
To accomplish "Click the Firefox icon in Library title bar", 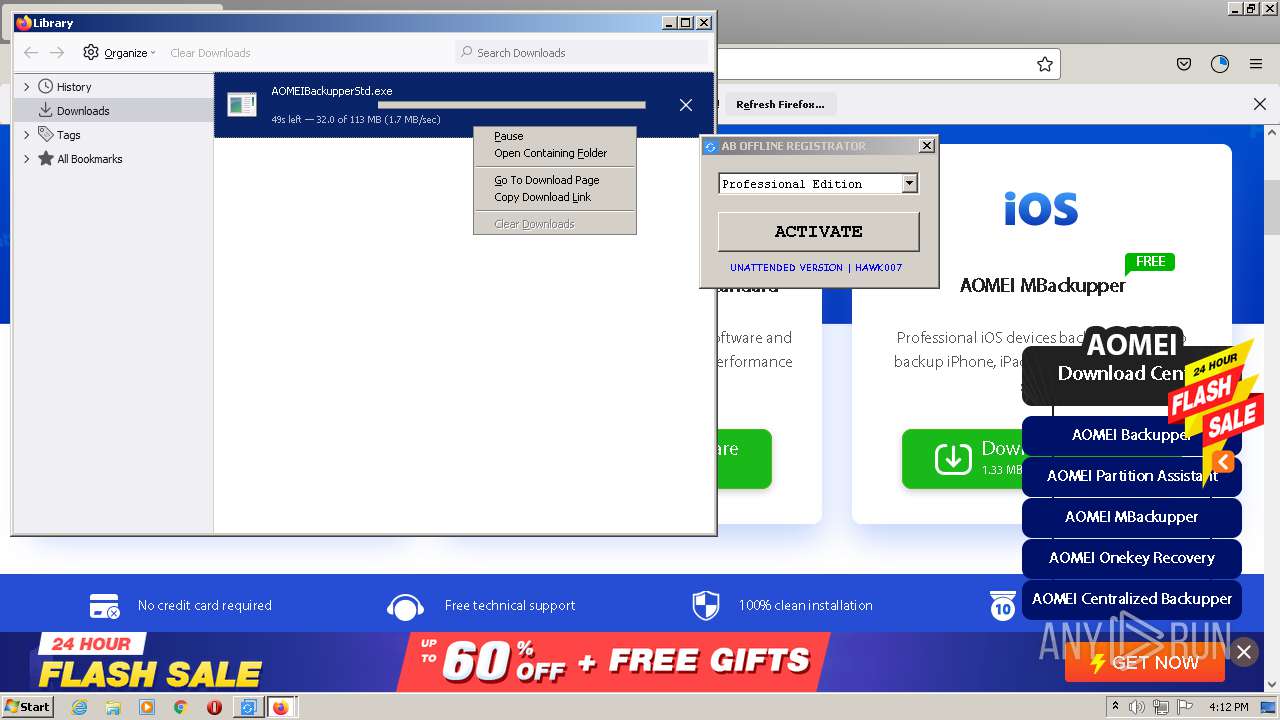I will 24,22.
